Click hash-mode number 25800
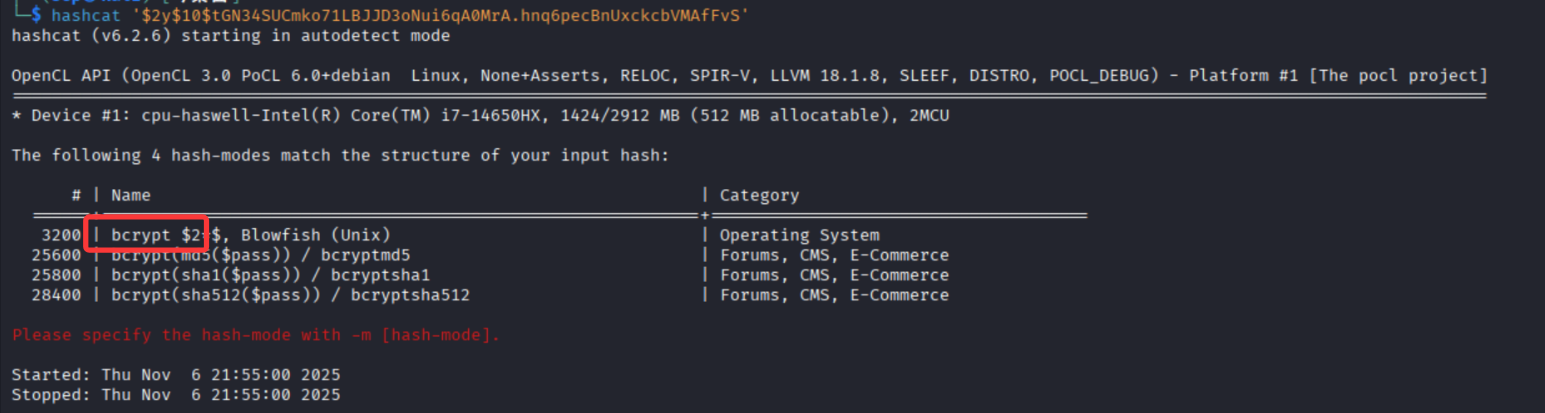Image resolution: width=1545 pixels, height=413 pixels. pyautogui.click(x=56, y=275)
